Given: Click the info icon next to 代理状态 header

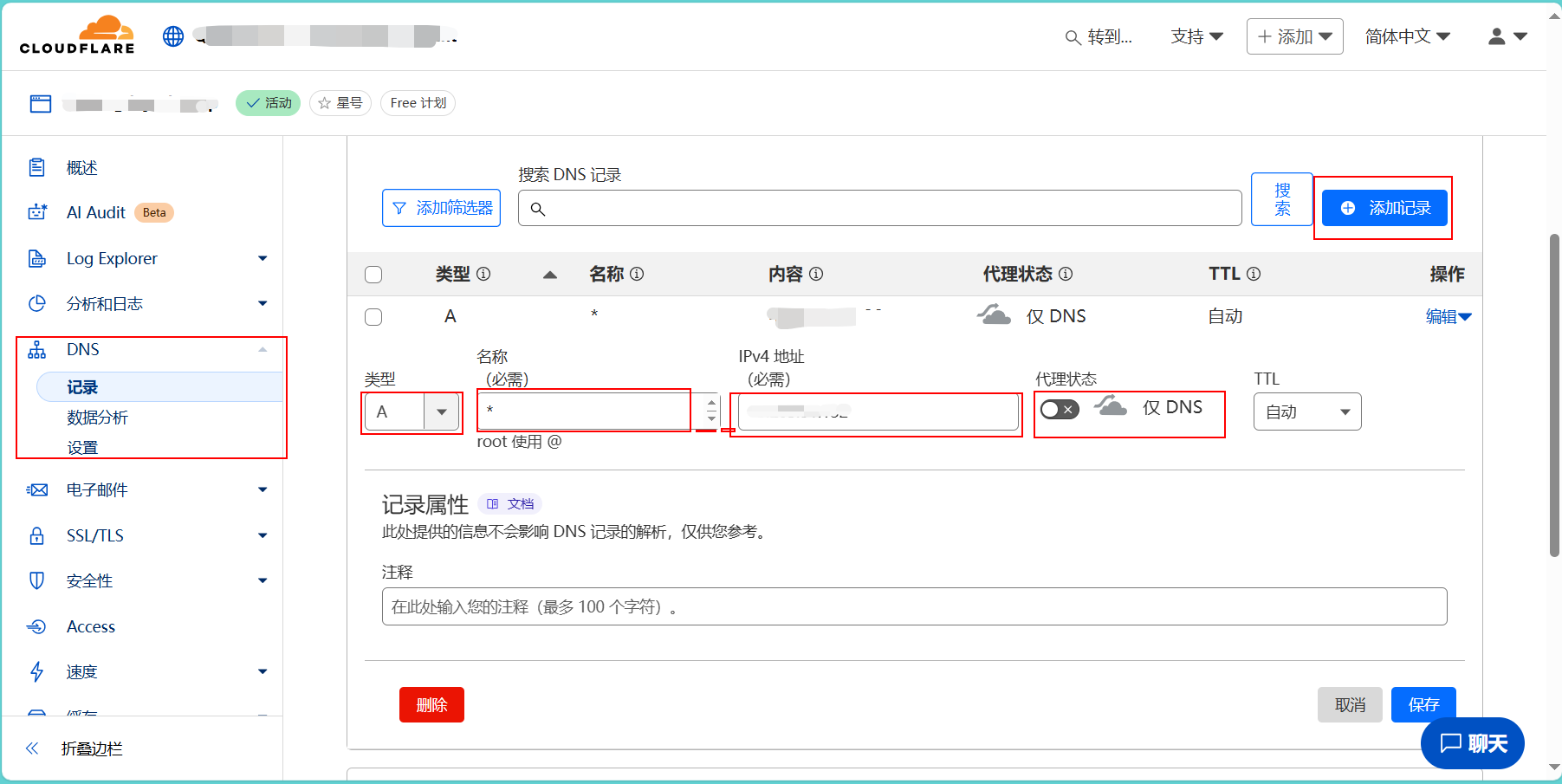Looking at the screenshot, I should pos(1066,274).
